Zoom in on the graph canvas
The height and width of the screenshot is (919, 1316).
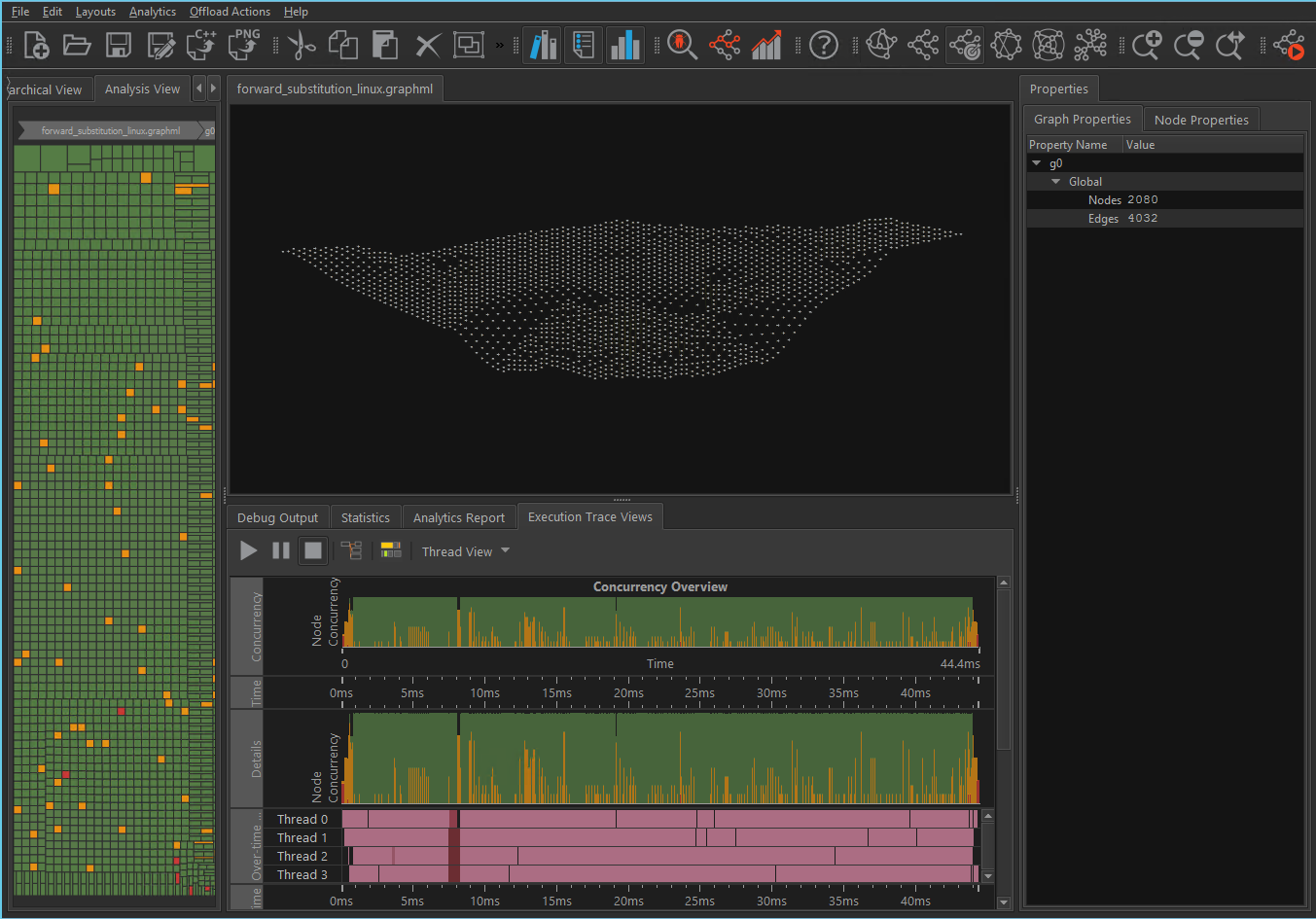1146,45
